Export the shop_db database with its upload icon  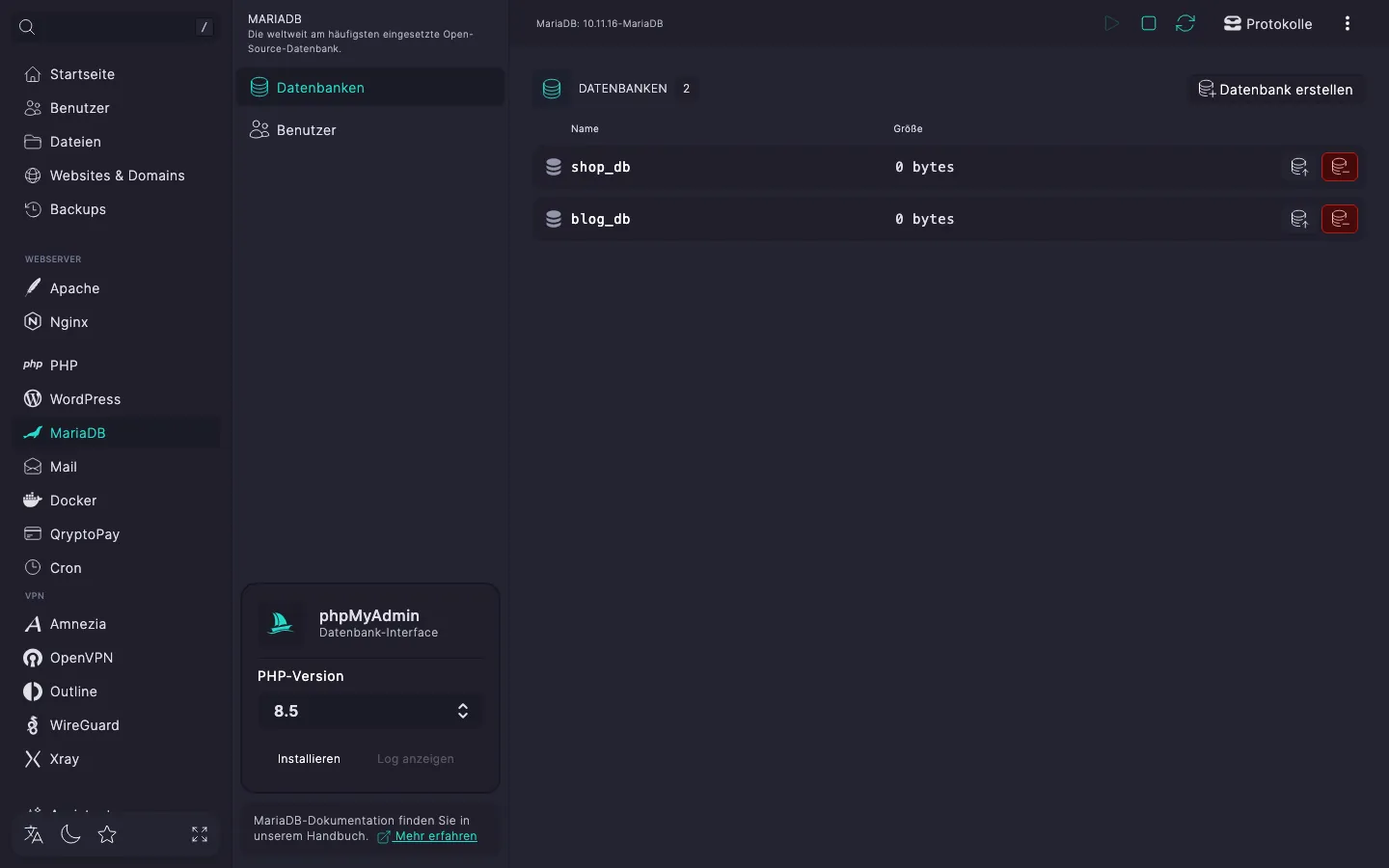pyautogui.click(x=1299, y=167)
